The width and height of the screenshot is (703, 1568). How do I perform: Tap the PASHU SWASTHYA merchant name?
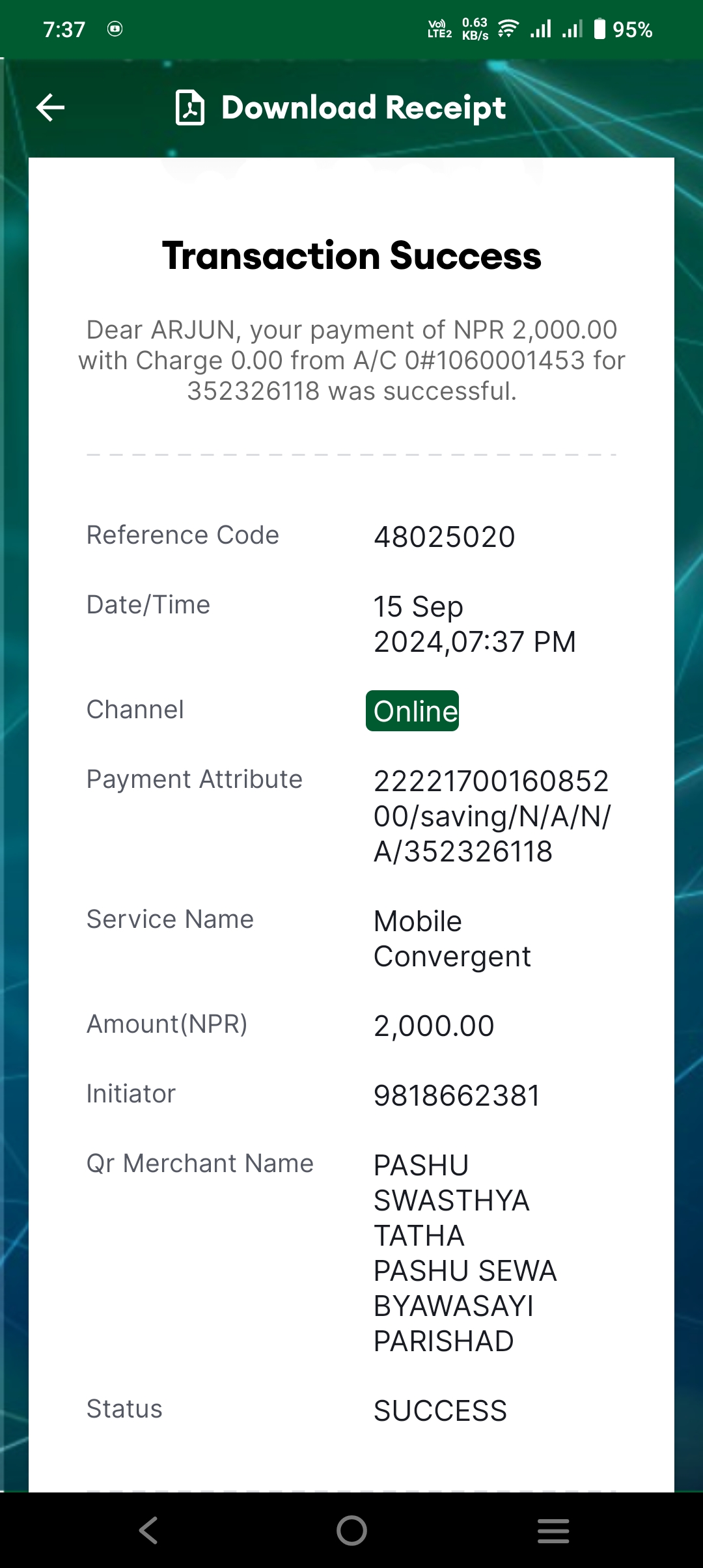click(x=465, y=1253)
